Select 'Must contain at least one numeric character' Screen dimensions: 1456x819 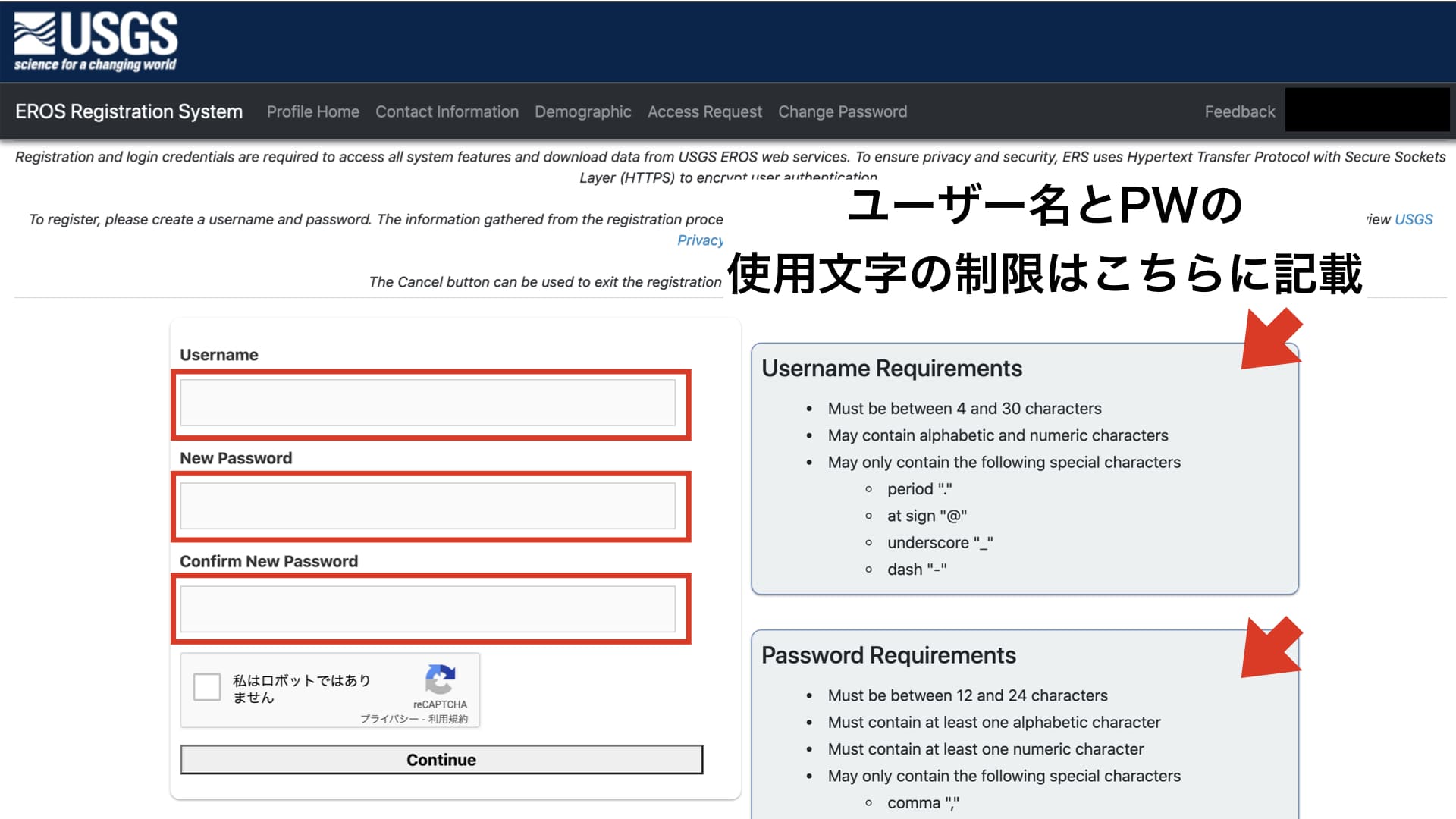(986, 749)
